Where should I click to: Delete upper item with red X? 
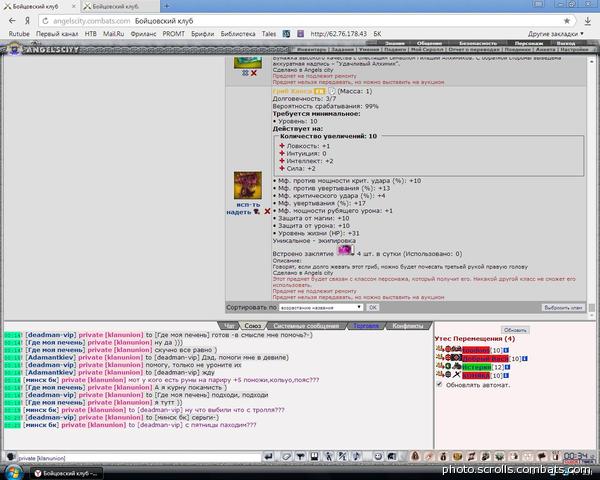tap(254, 73)
